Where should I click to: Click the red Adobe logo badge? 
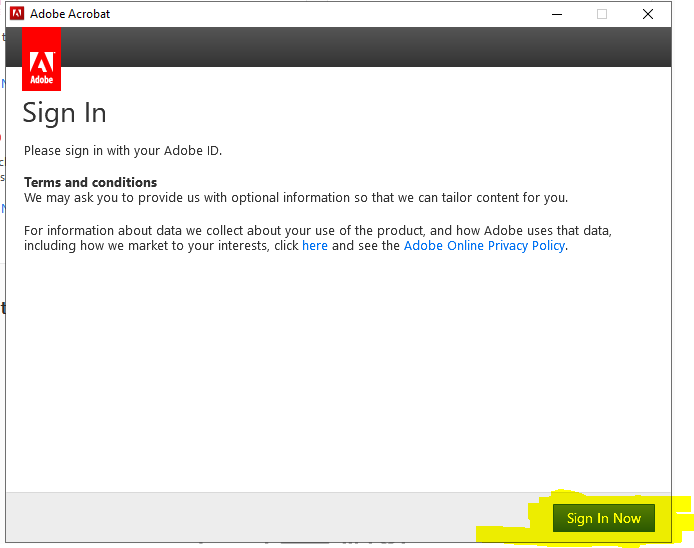(x=42, y=59)
